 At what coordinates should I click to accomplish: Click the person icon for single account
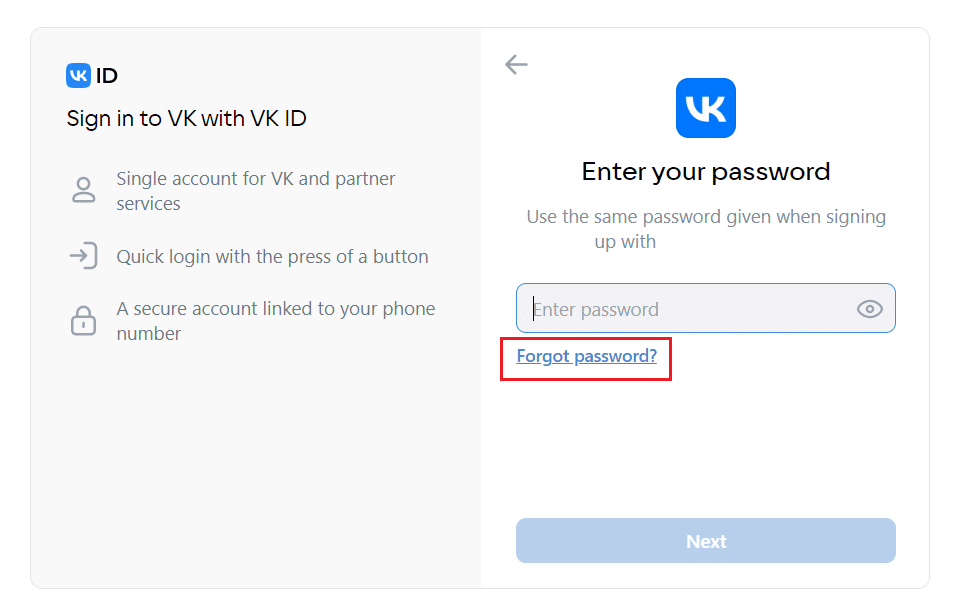point(83,190)
